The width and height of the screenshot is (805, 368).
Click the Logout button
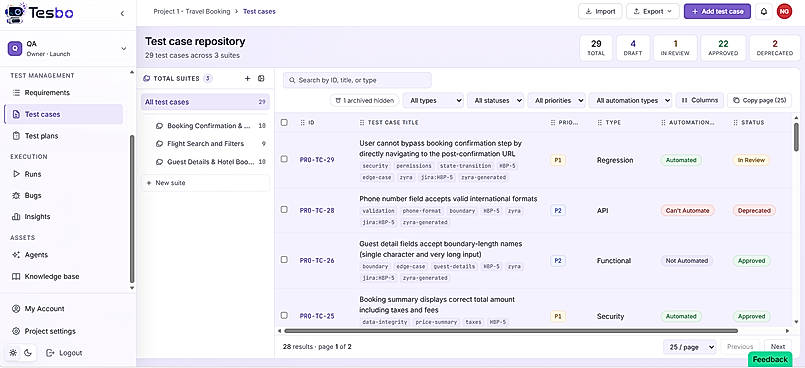(x=64, y=353)
